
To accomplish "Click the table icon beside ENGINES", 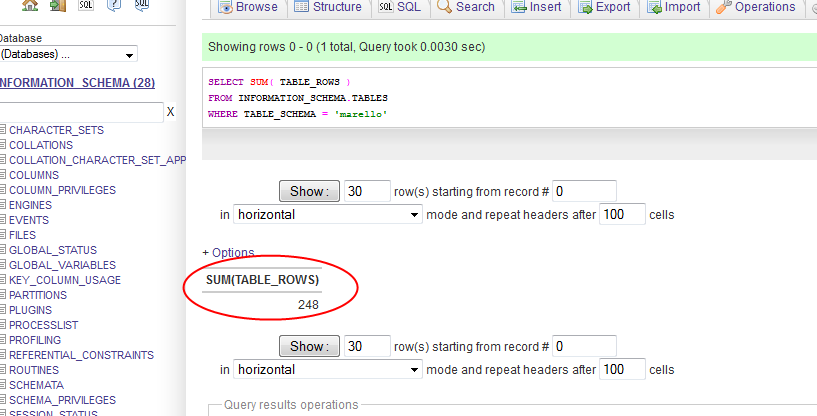I will coord(3,205).
